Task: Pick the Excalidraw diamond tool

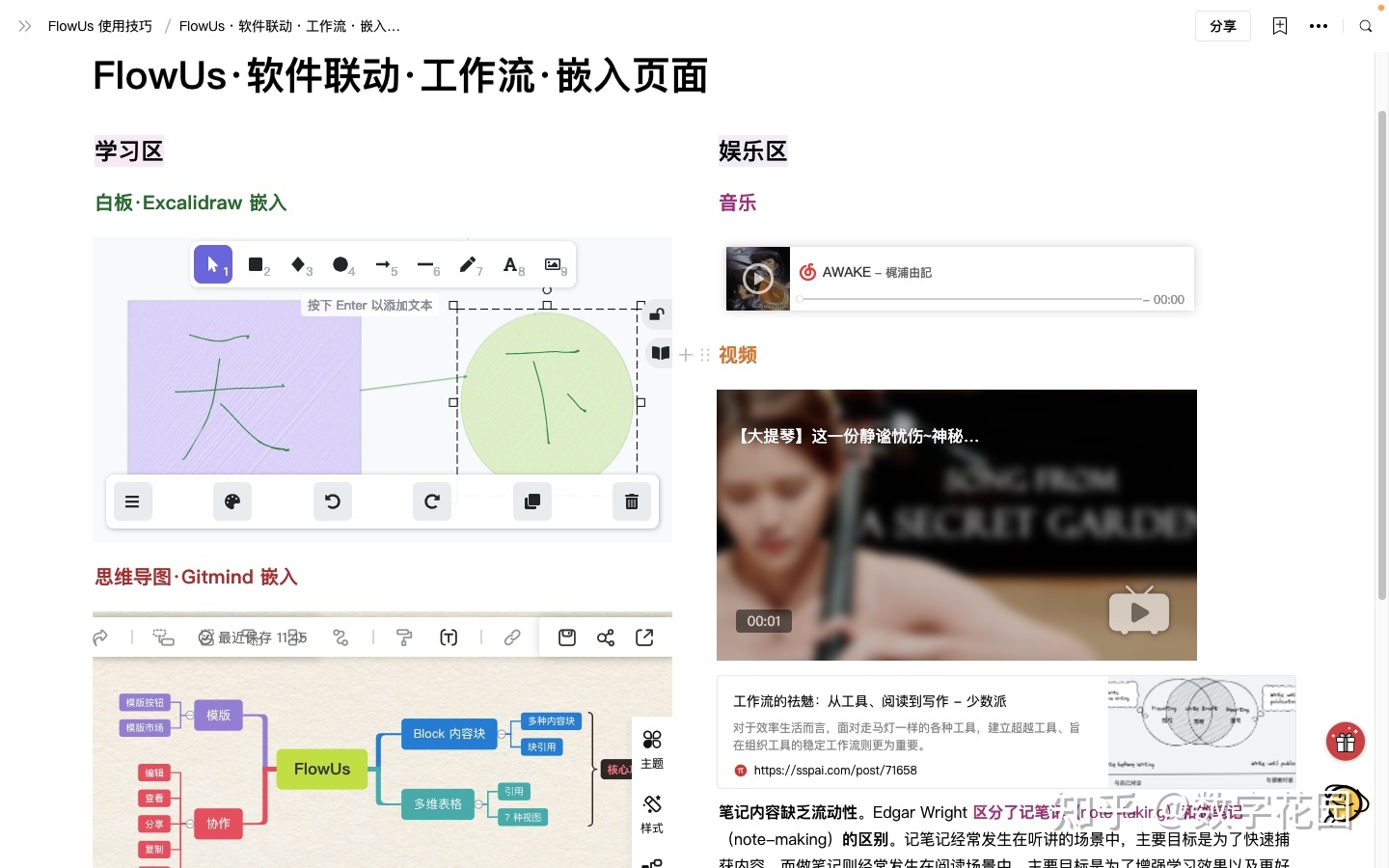Action: point(298,264)
